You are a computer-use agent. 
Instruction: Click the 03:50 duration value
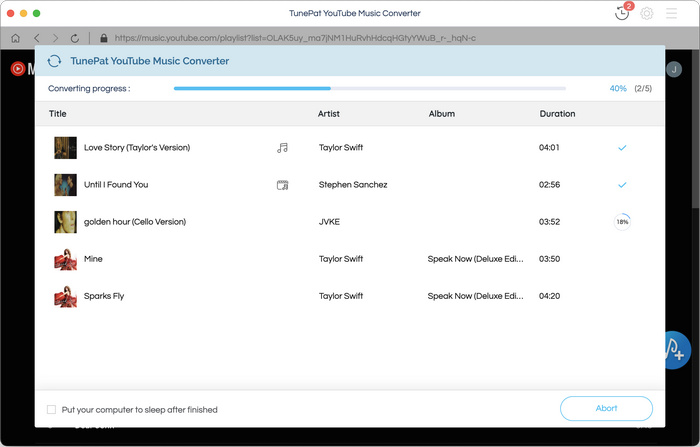click(x=549, y=259)
